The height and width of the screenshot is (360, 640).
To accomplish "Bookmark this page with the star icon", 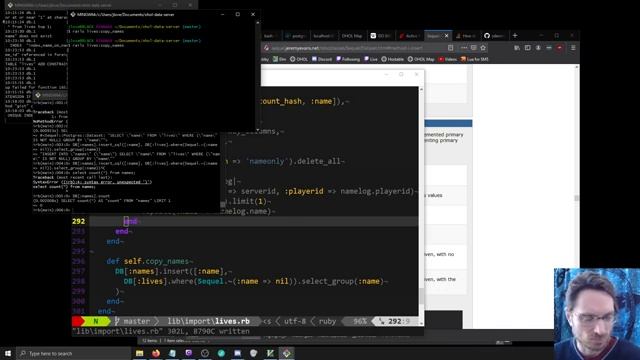I will 483,48.
